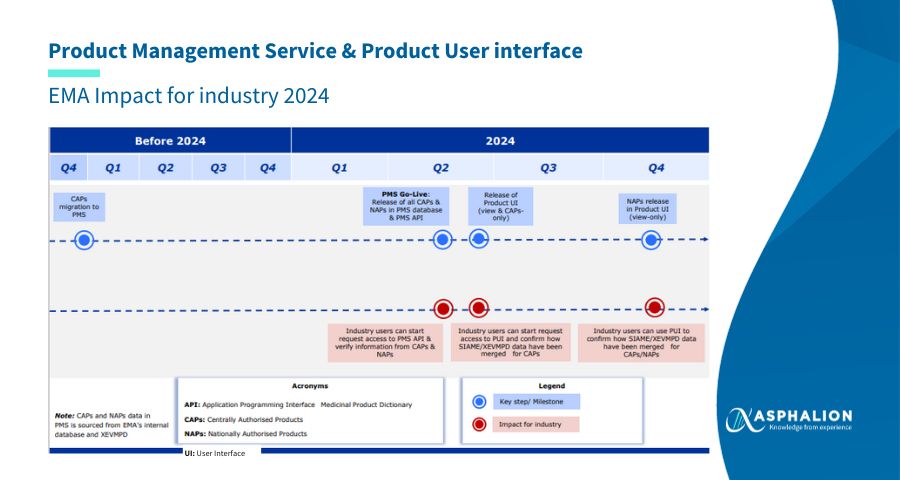900x480 pixels.
Task: Click the red Impact for industry legend icon
Action: pyautogui.click(x=479, y=424)
